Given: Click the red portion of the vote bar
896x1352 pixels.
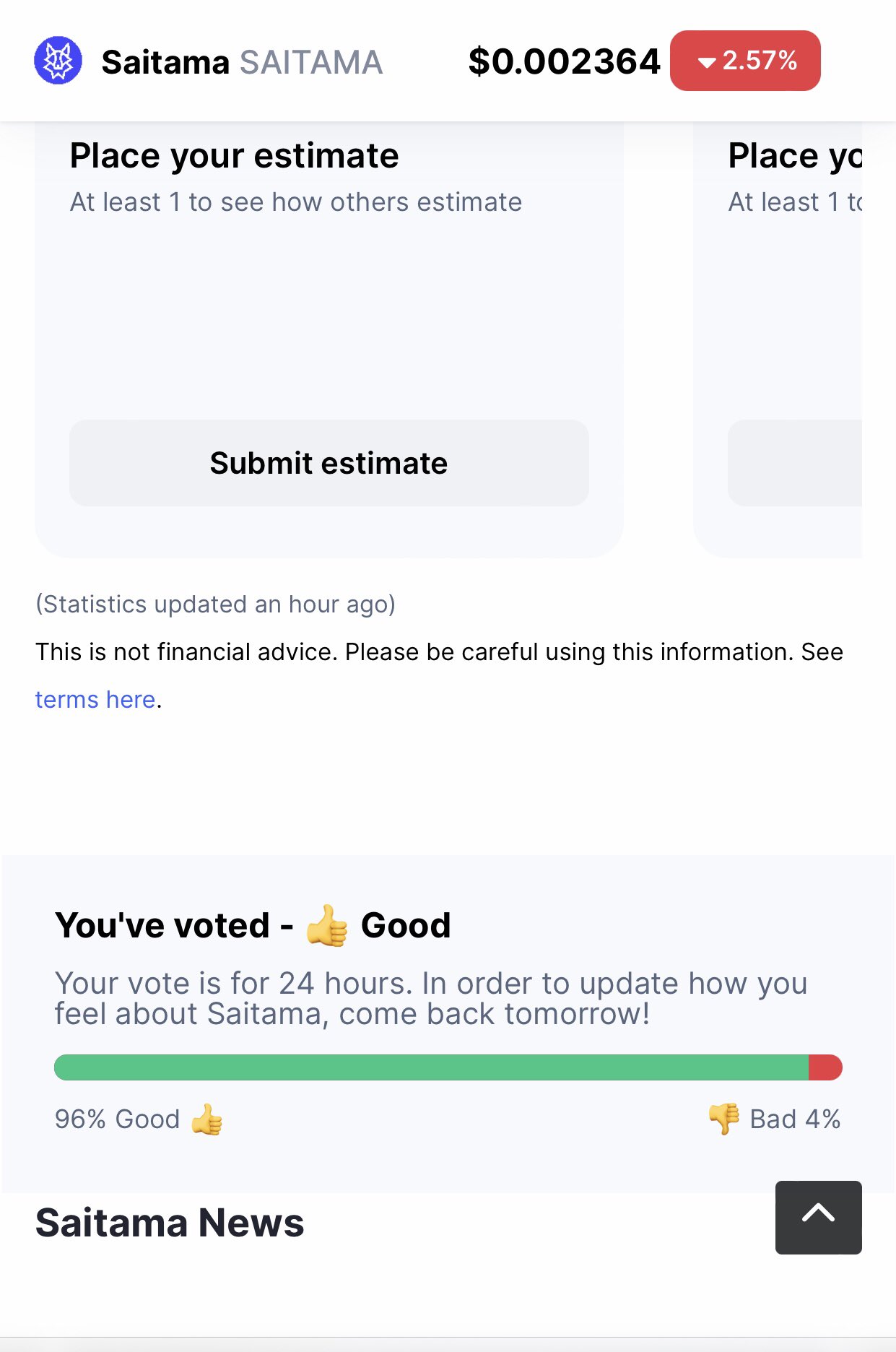Looking at the screenshot, I should tap(825, 1067).
